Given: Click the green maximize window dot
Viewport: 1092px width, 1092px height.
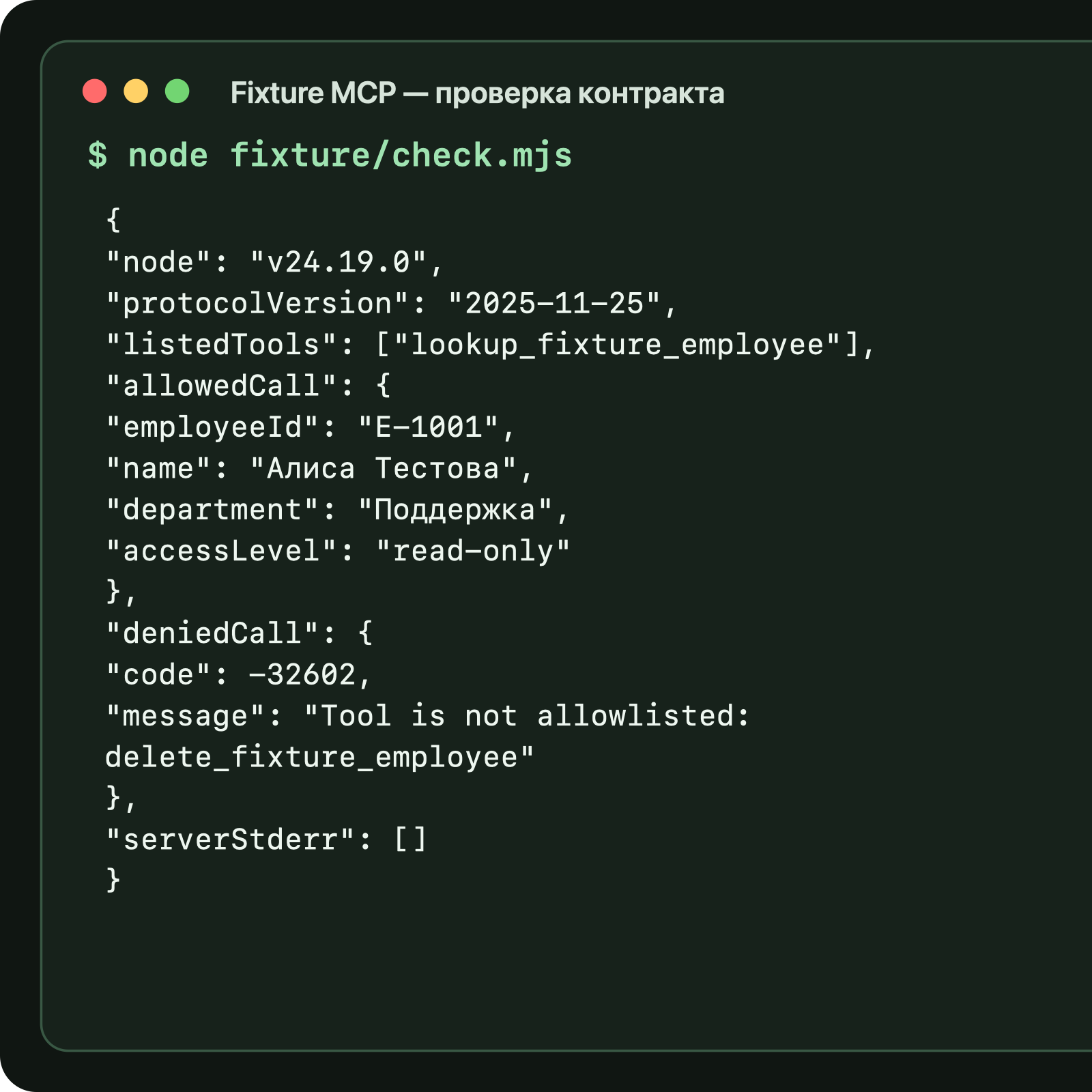Looking at the screenshot, I should pos(177,91).
